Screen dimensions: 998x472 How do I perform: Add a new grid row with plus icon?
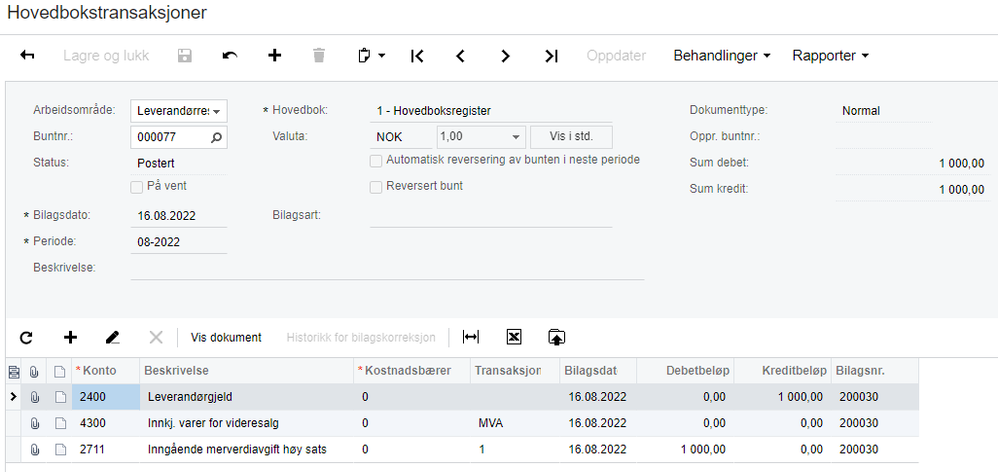(71, 337)
